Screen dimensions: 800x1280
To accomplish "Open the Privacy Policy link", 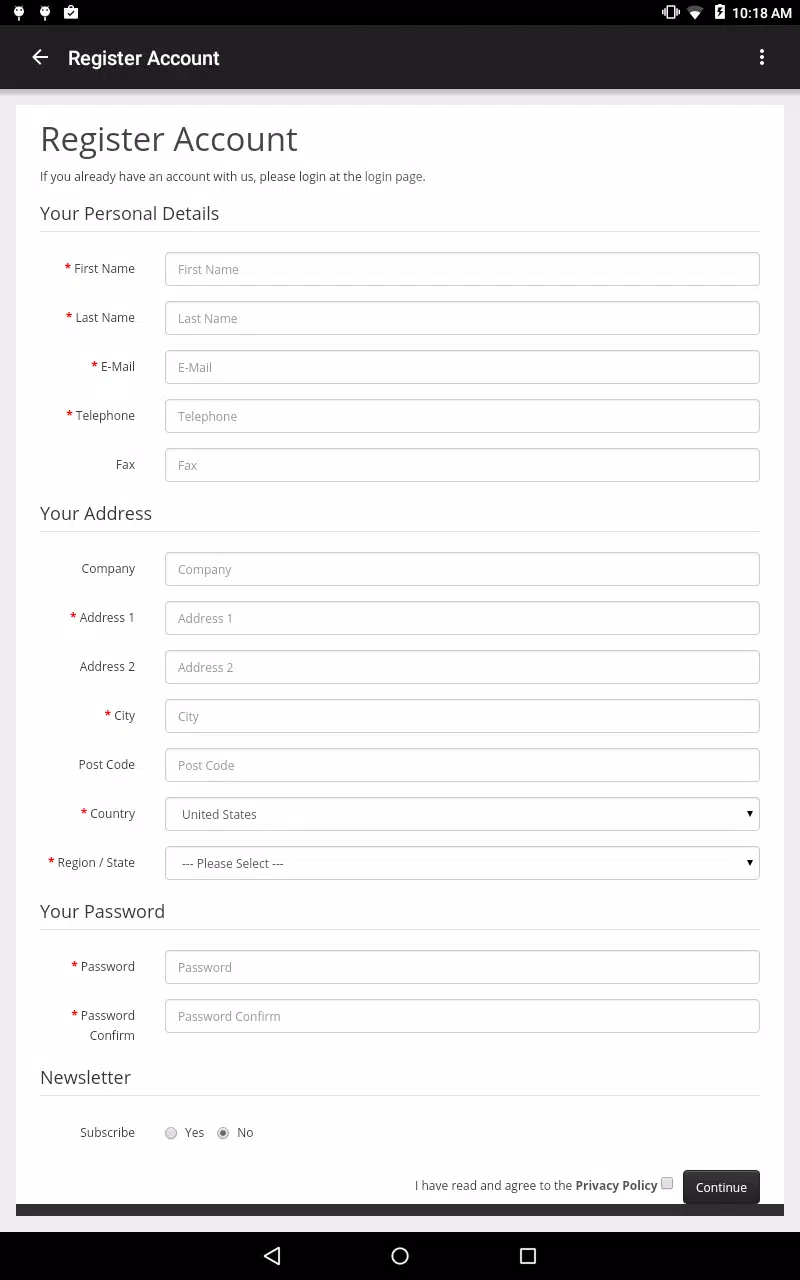I will click(616, 1185).
